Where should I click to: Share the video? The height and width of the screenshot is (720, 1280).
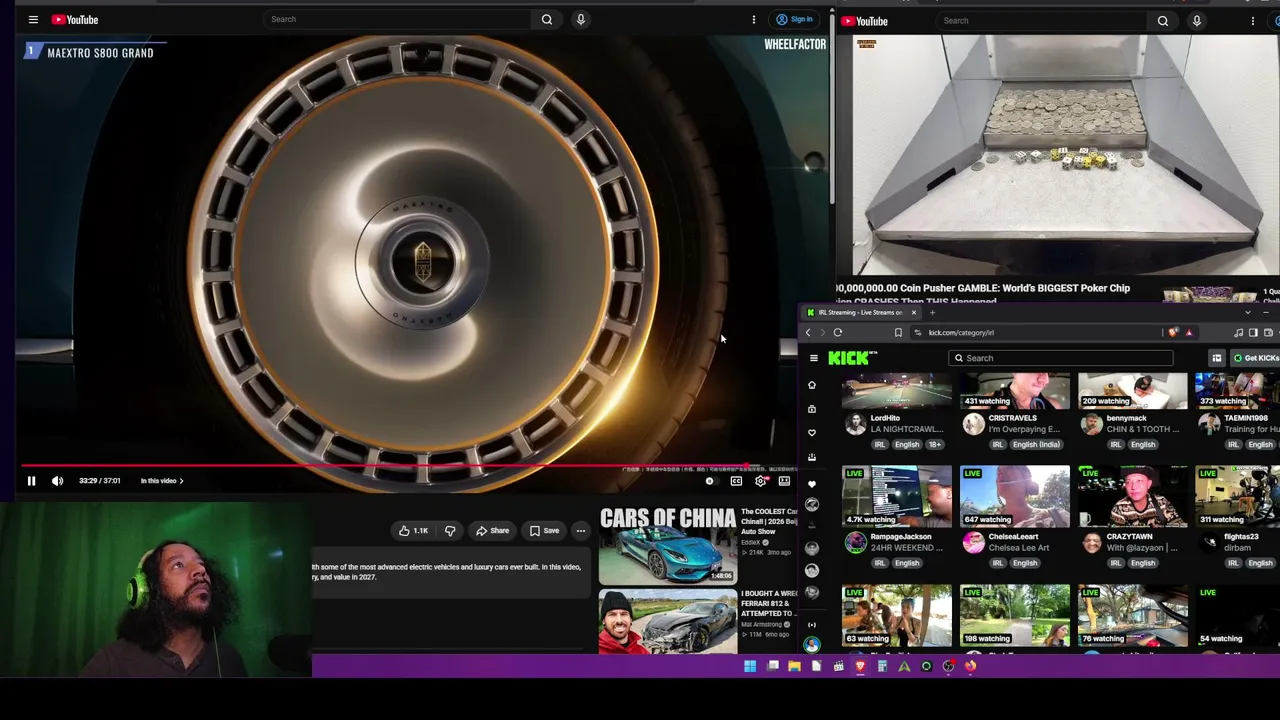[492, 531]
